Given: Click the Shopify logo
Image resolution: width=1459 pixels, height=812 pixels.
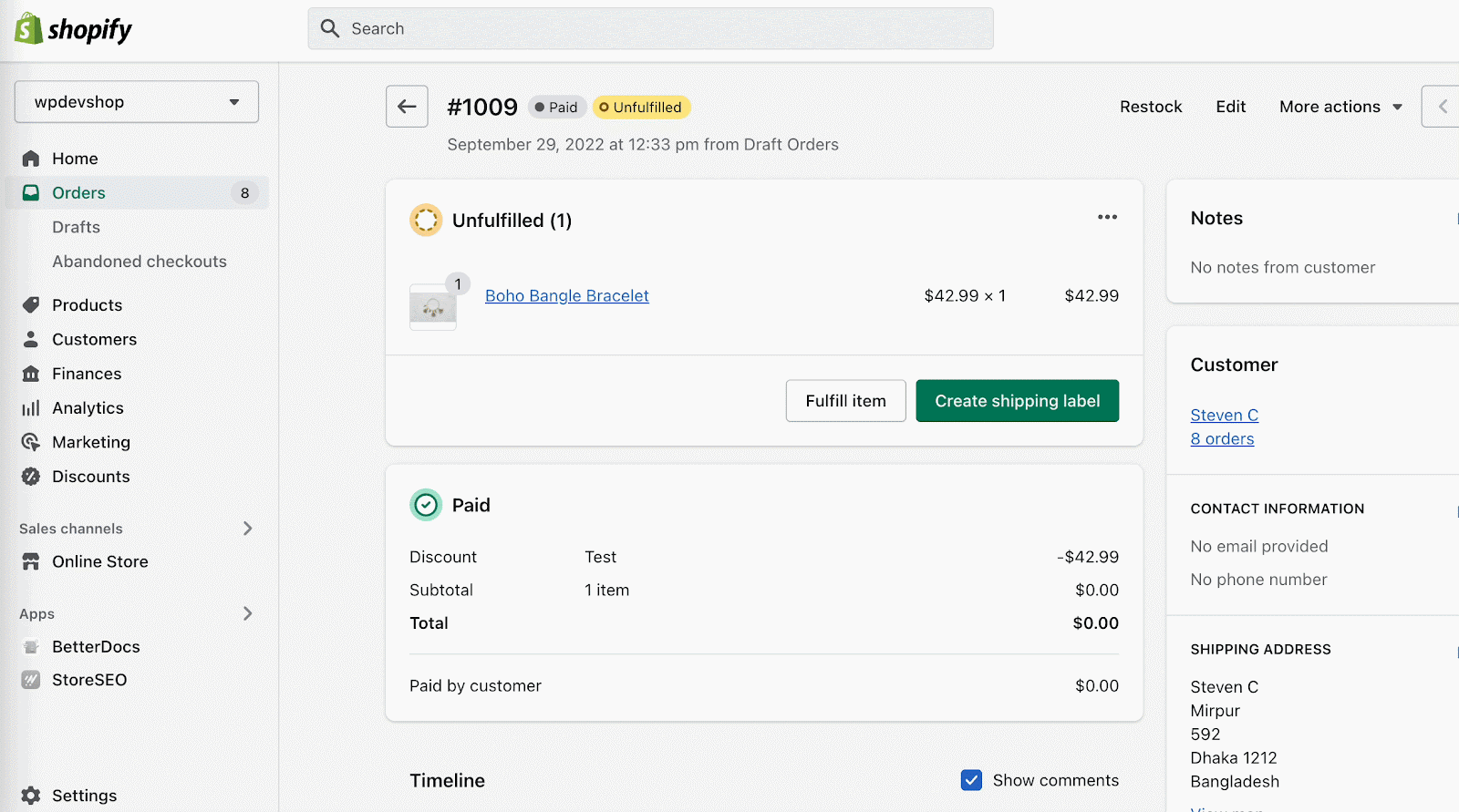Looking at the screenshot, I should (x=73, y=29).
